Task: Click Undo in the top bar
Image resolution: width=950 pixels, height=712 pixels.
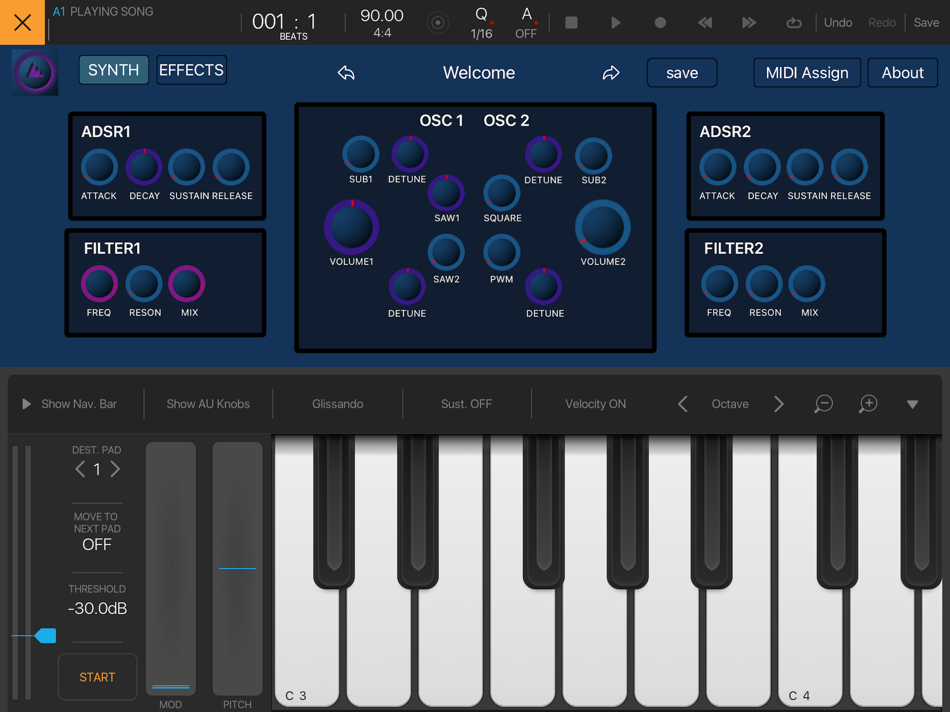Action: [x=838, y=22]
